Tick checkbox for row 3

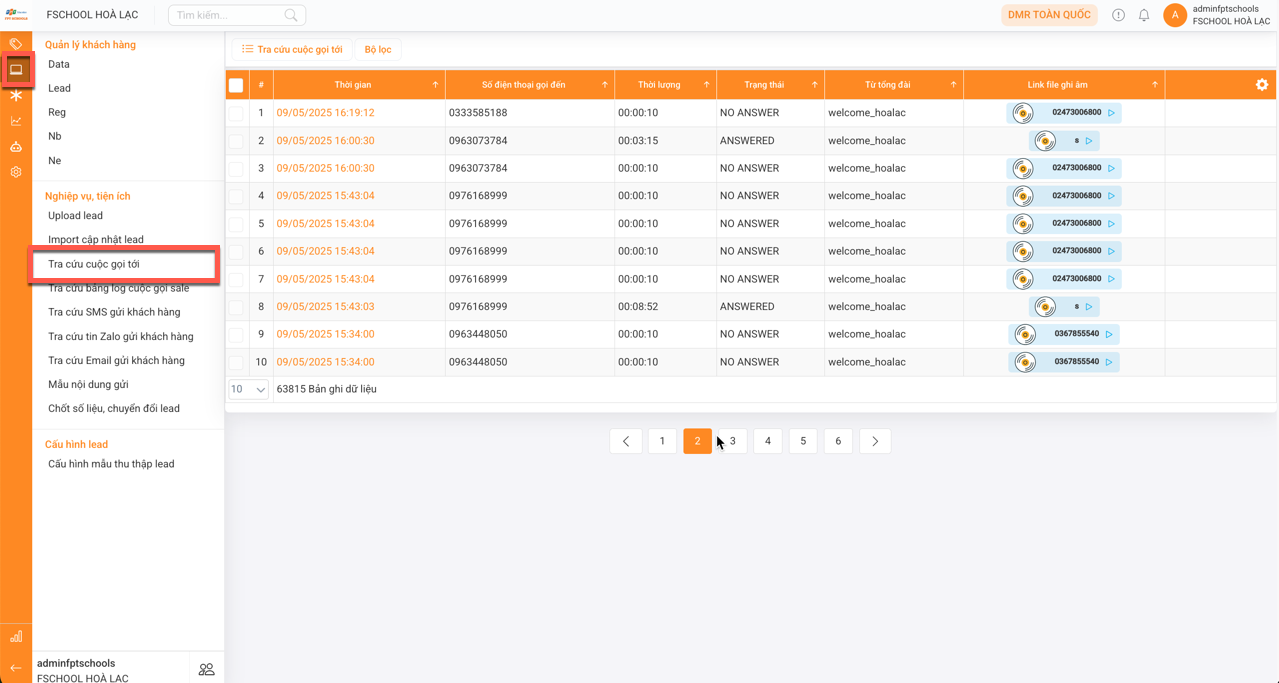(236, 168)
